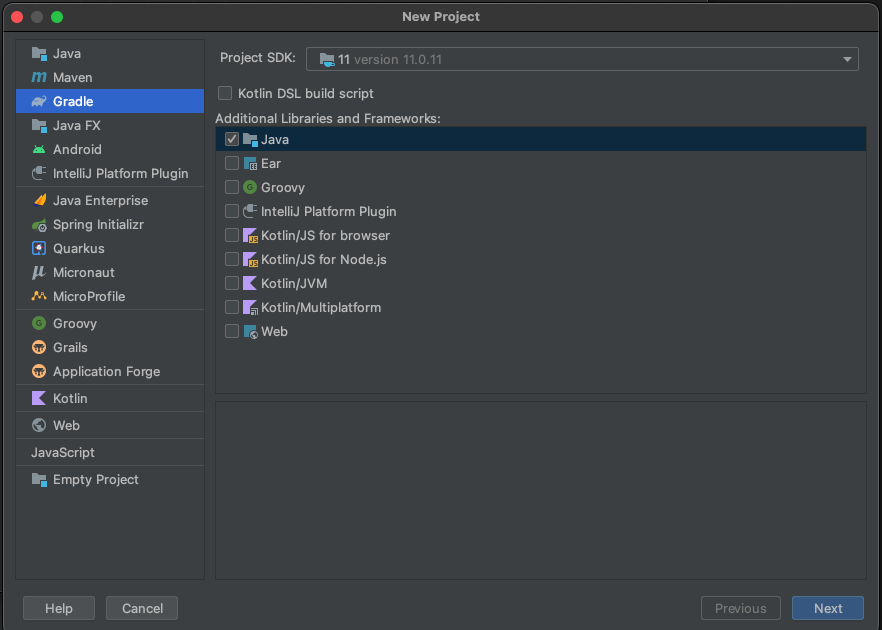
Task: Click the Android robot icon
Action: (x=39, y=150)
